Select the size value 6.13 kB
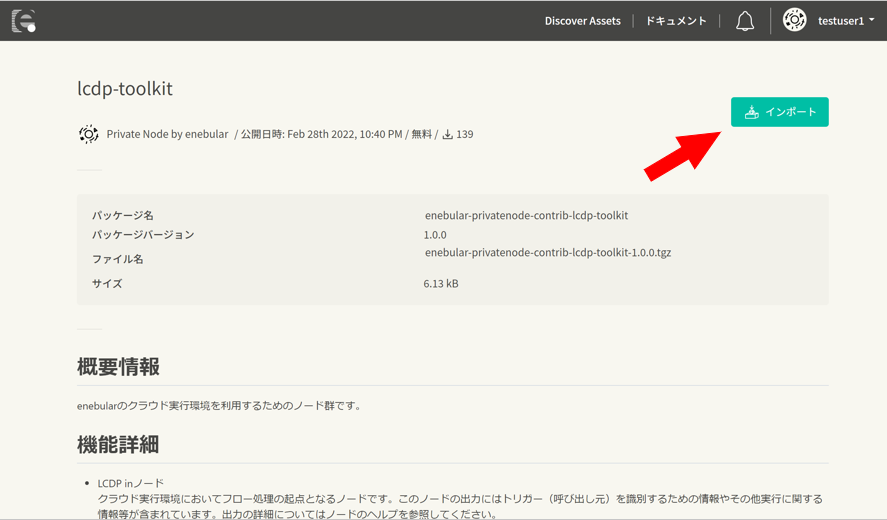Image resolution: width=887 pixels, height=520 pixels. pos(441,283)
